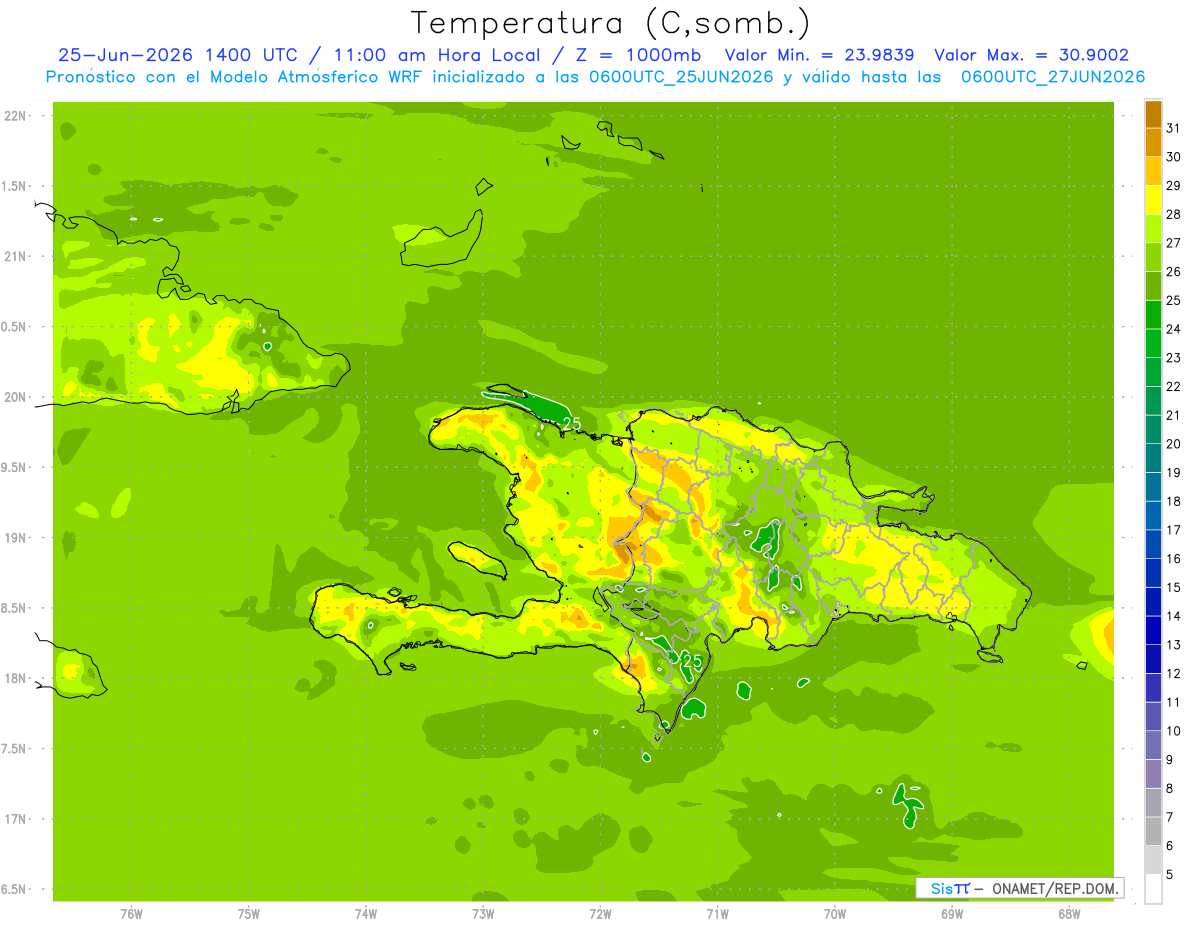
Task: Click the '69W' longitude label
Action: click(x=952, y=914)
